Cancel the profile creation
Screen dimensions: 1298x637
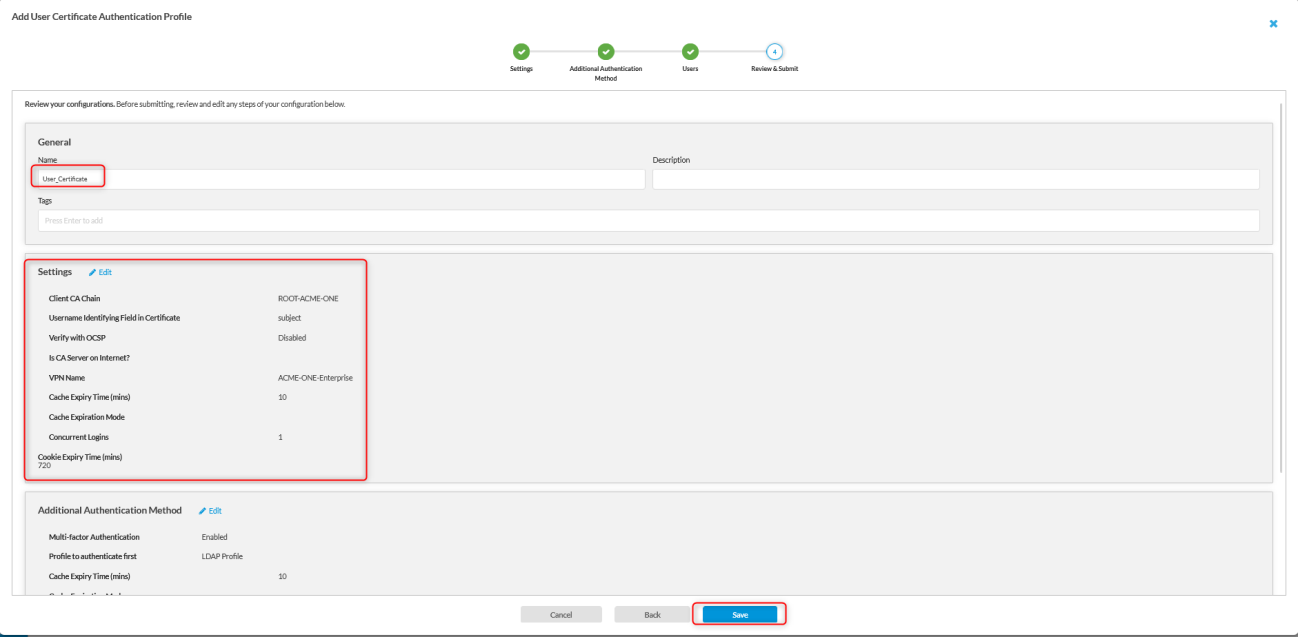tap(561, 614)
